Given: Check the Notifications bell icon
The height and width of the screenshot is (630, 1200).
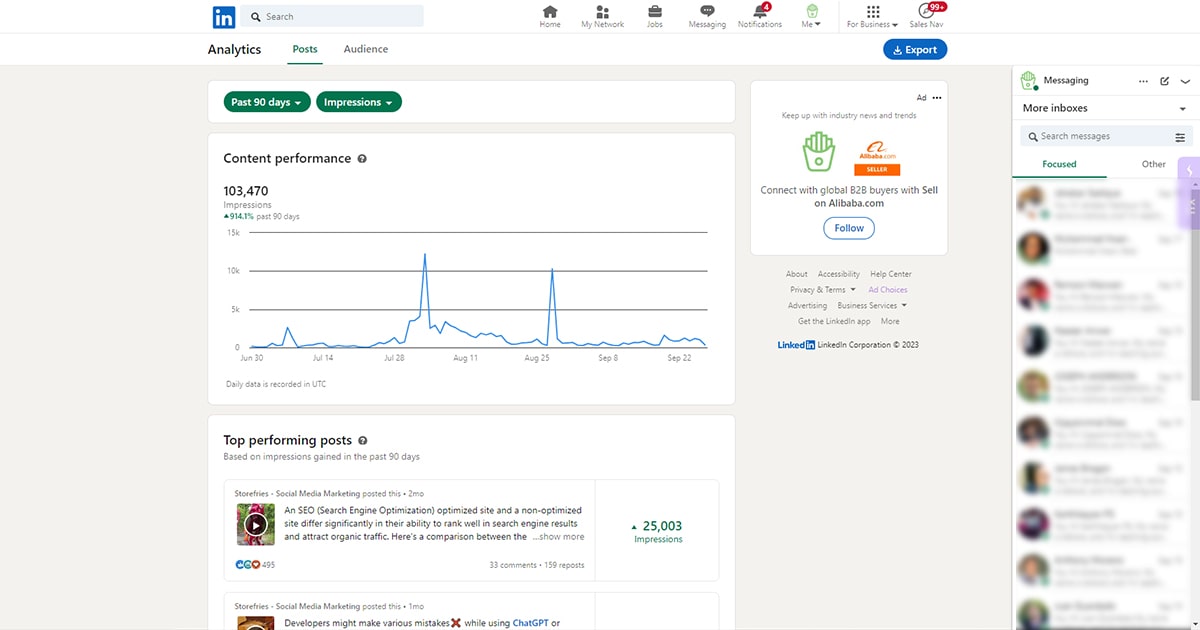Looking at the screenshot, I should (x=760, y=12).
